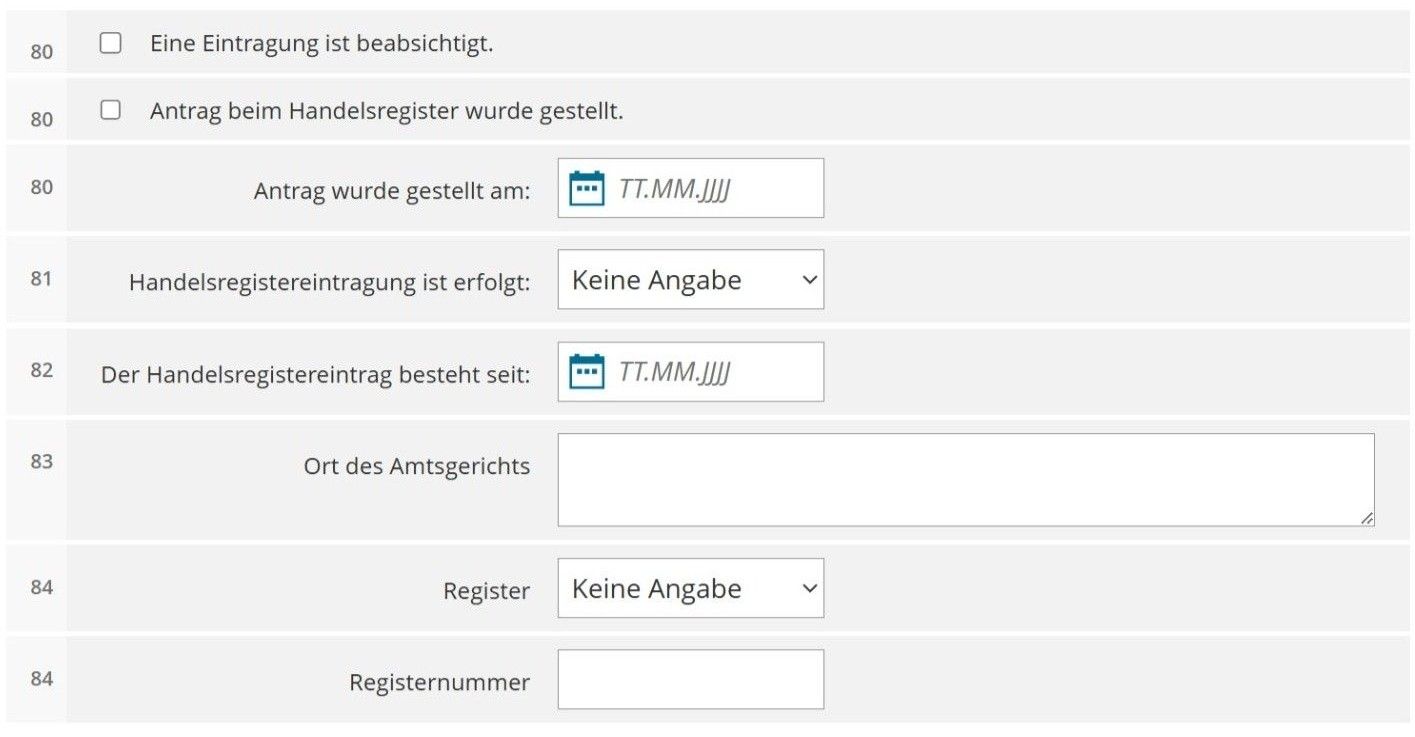Enable Antrag beim Handelsregister wurde gestellt checkbox

(x=111, y=110)
